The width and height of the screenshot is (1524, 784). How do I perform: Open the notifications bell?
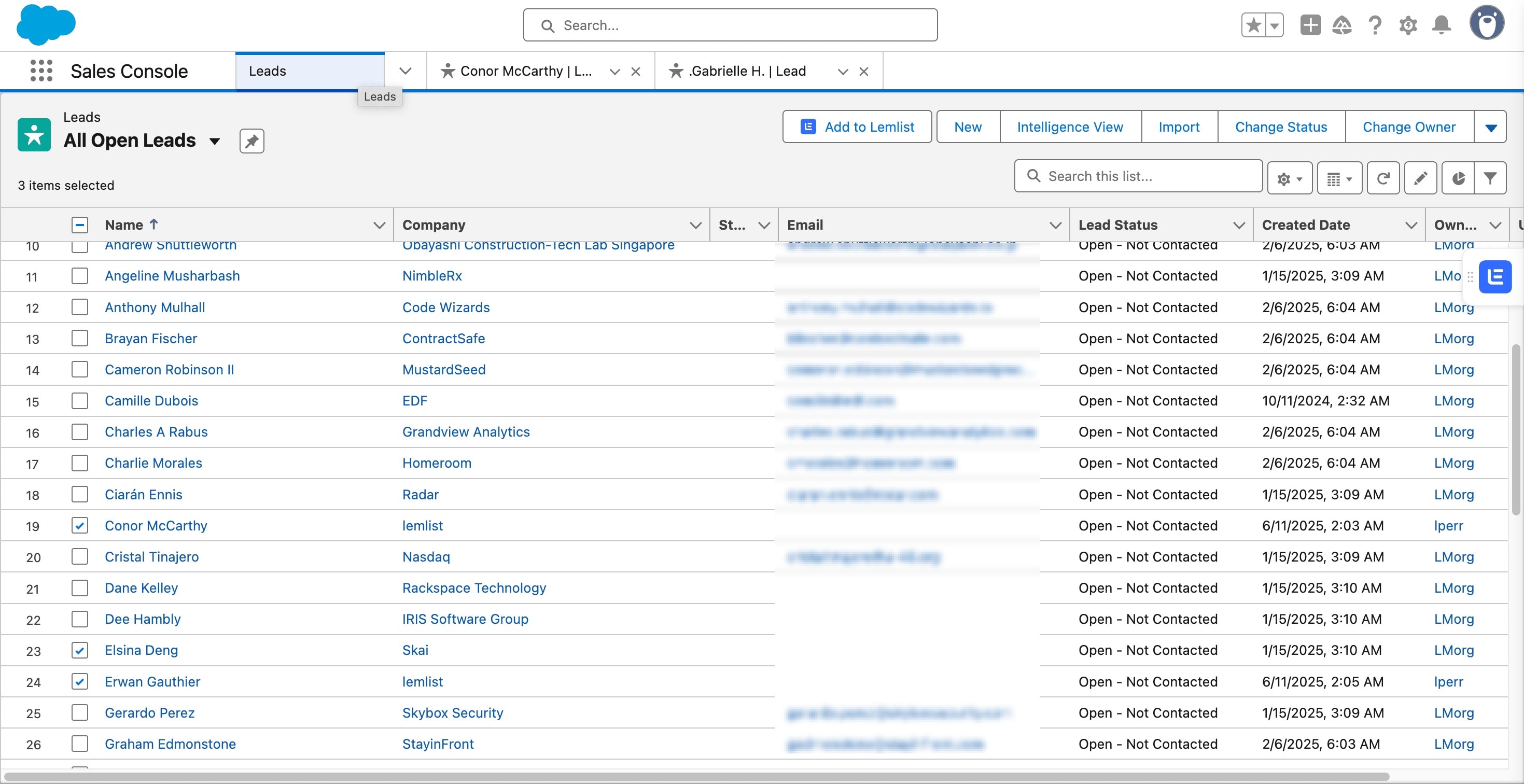(1441, 25)
